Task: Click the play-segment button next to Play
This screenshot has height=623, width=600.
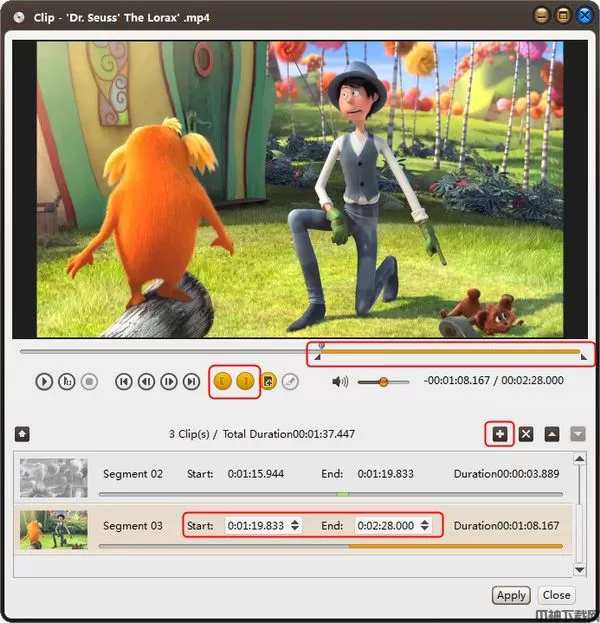Action: (66, 382)
